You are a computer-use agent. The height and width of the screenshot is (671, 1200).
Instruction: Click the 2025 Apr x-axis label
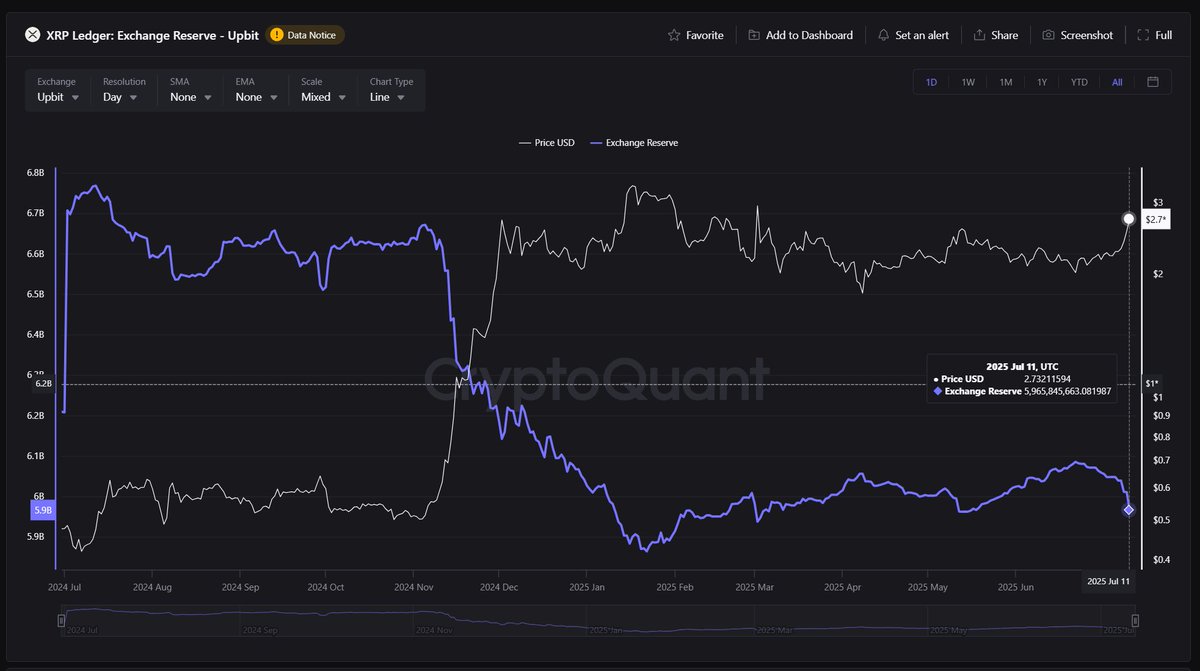(x=842, y=588)
